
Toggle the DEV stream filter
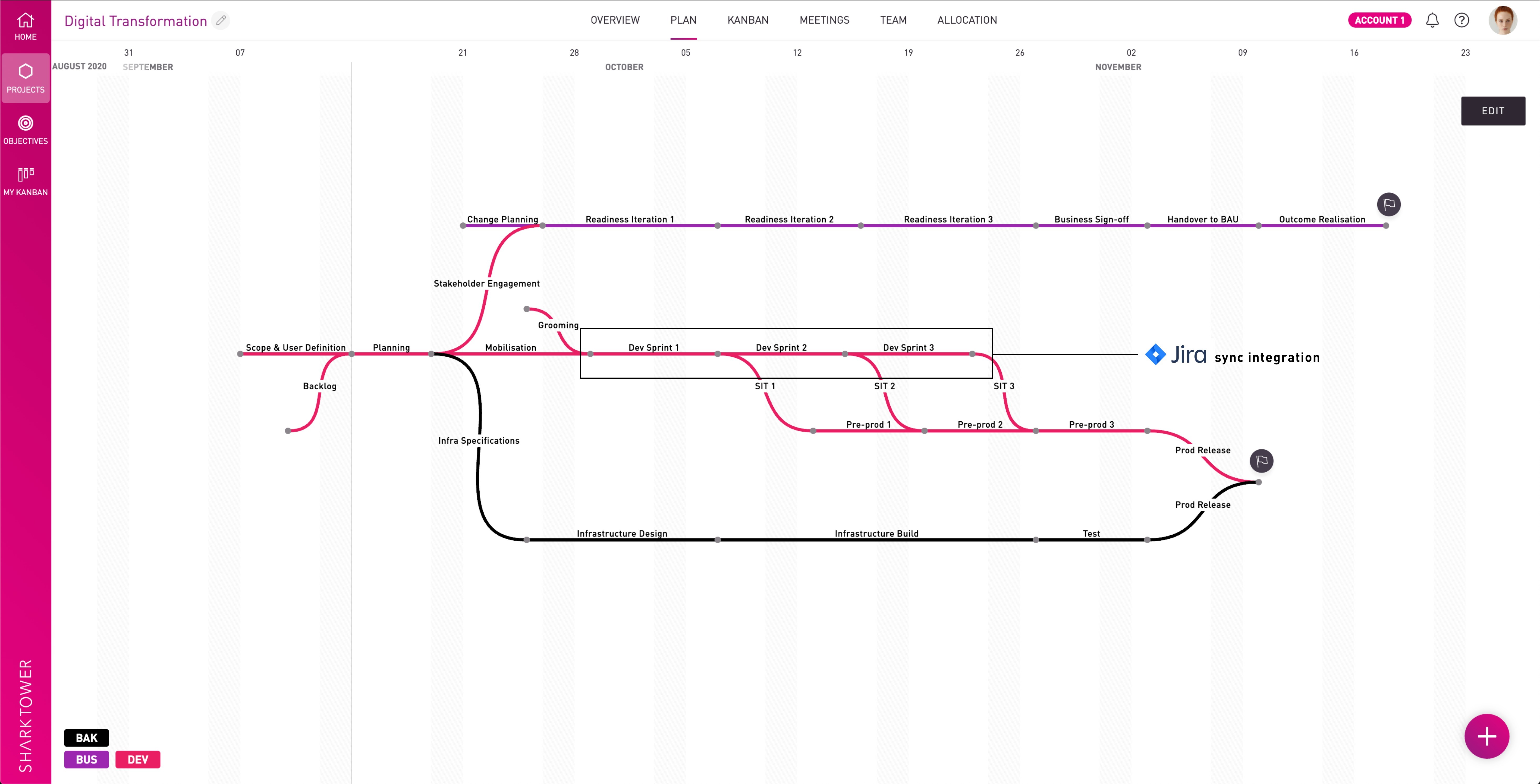click(x=137, y=760)
